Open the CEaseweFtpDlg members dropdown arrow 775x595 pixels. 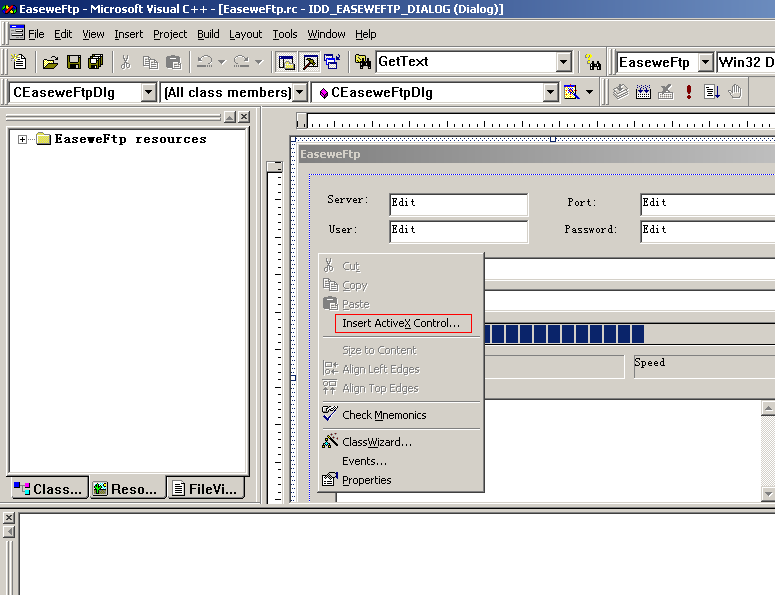550,92
